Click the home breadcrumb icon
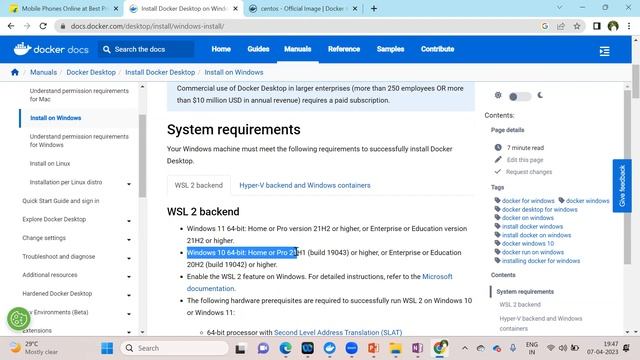 point(15,72)
